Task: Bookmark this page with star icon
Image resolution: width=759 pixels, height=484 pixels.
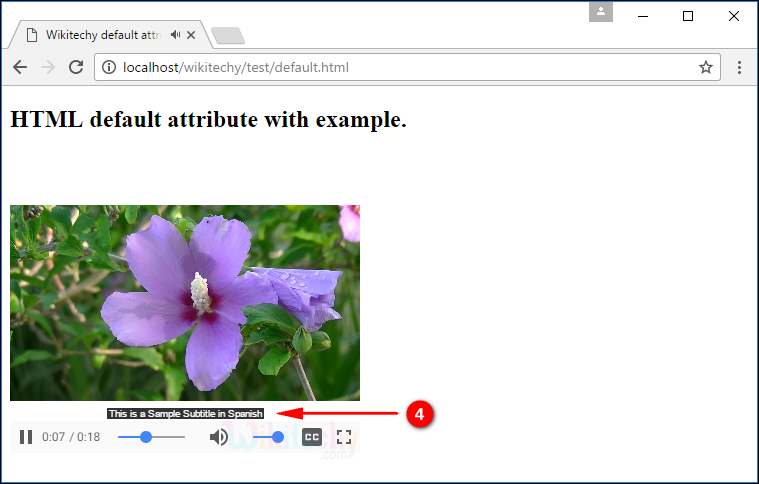Action: (705, 68)
